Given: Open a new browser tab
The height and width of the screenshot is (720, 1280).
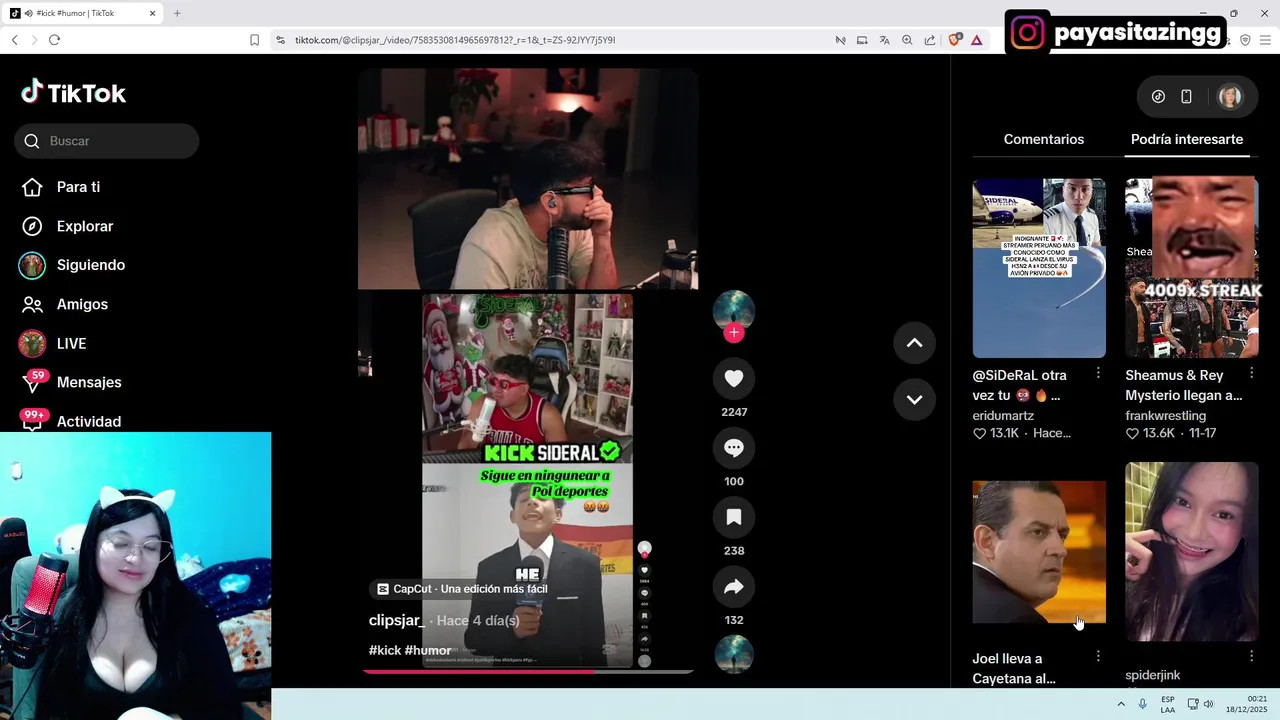Looking at the screenshot, I should (177, 13).
